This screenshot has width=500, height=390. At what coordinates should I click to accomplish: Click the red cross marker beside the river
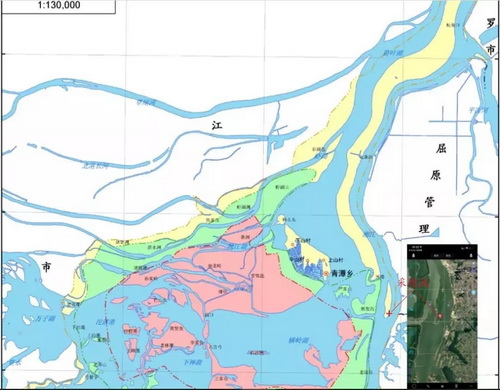pyautogui.click(x=389, y=313)
